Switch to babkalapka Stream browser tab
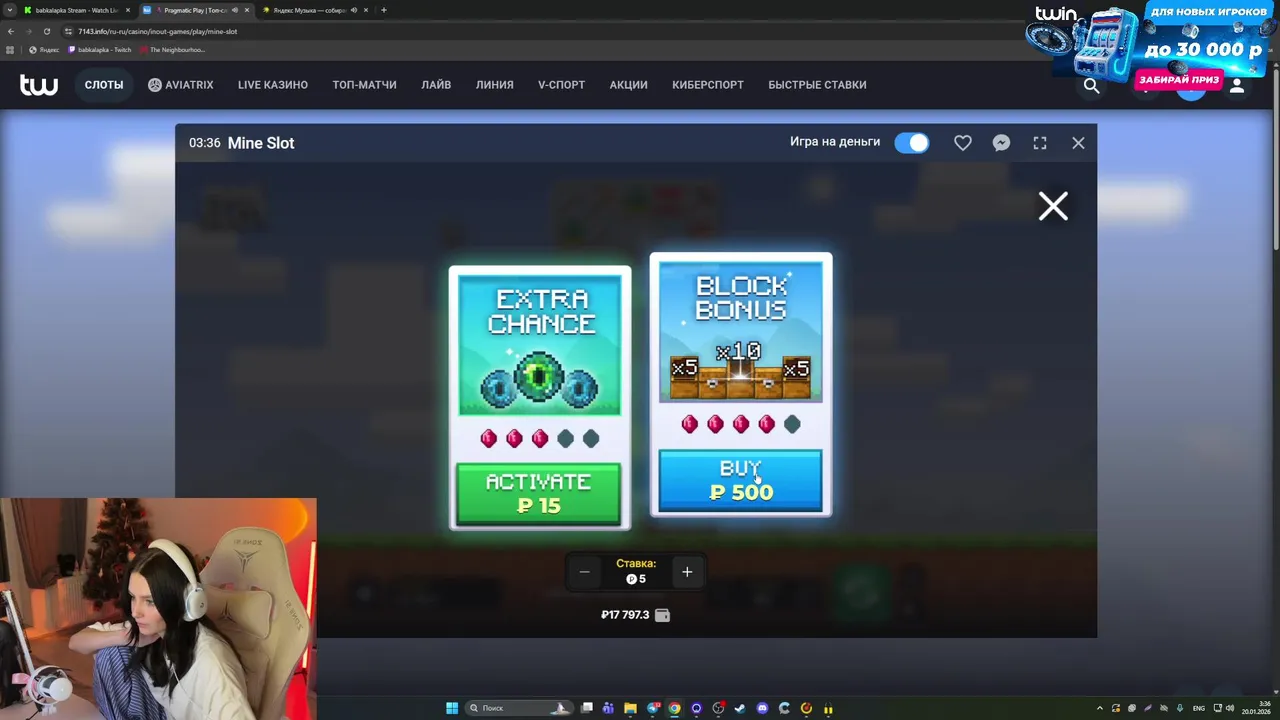Image resolution: width=1280 pixels, height=720 pixels. point(76,10)
